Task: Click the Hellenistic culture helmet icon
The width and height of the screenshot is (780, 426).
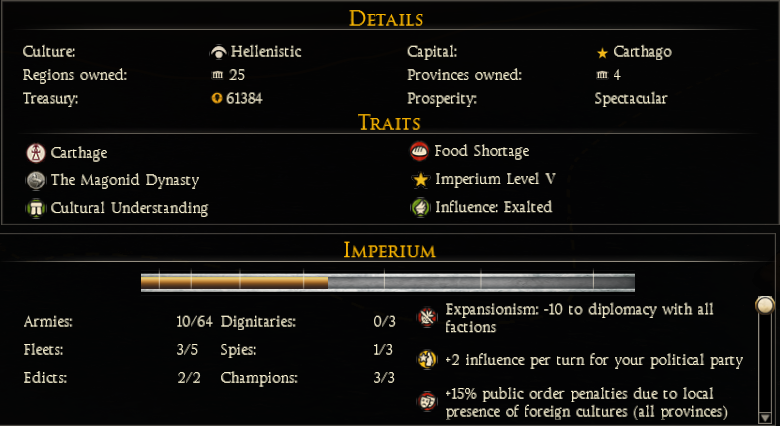Action: pos(217,52)
